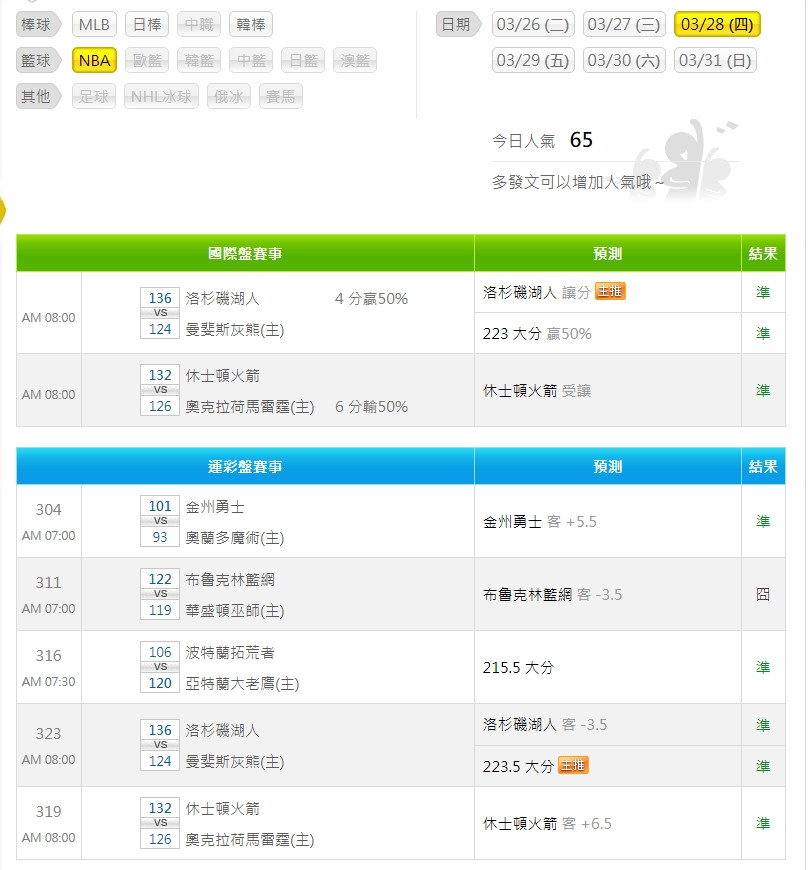808x870 pixels.
Task: Click 主推 badge beside 223.5 大分
Action: pyautogui.click(x=573, y=765)
